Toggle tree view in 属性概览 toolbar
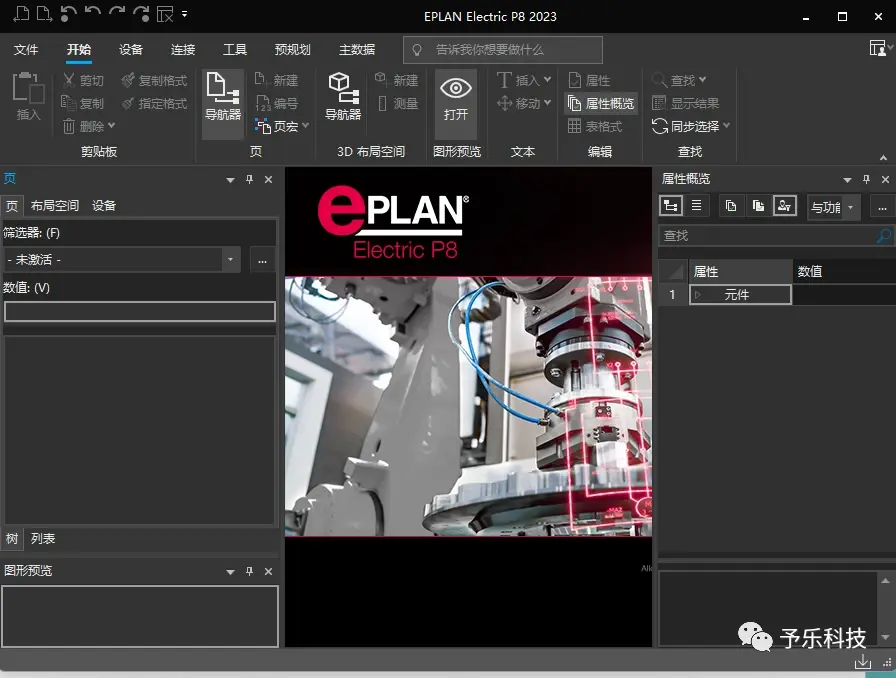 tap(671, 206)
